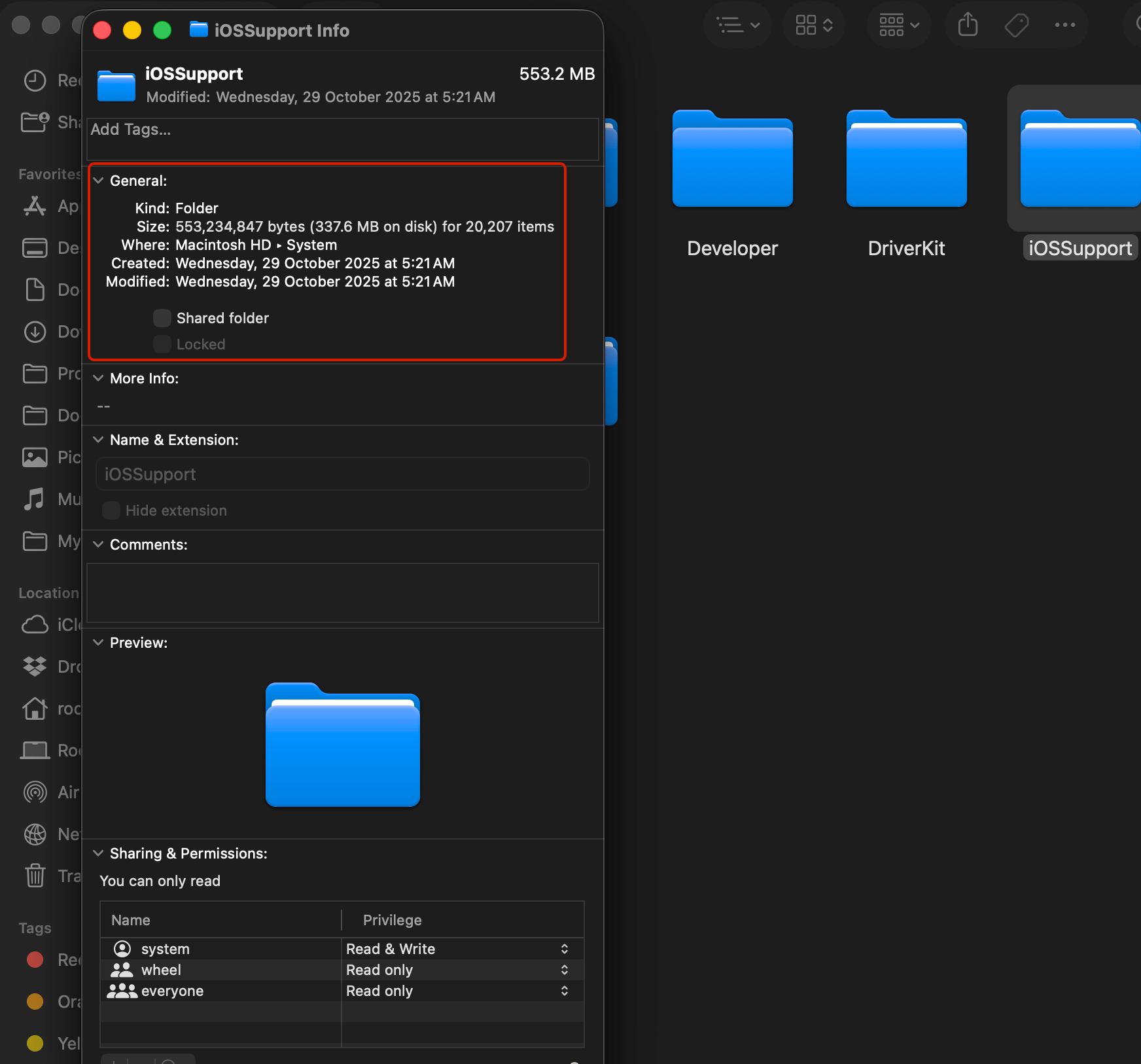
Task: Click the iOSSupport folder icon beside the header name
Action: pyautogui.click(x=116, y=86)
